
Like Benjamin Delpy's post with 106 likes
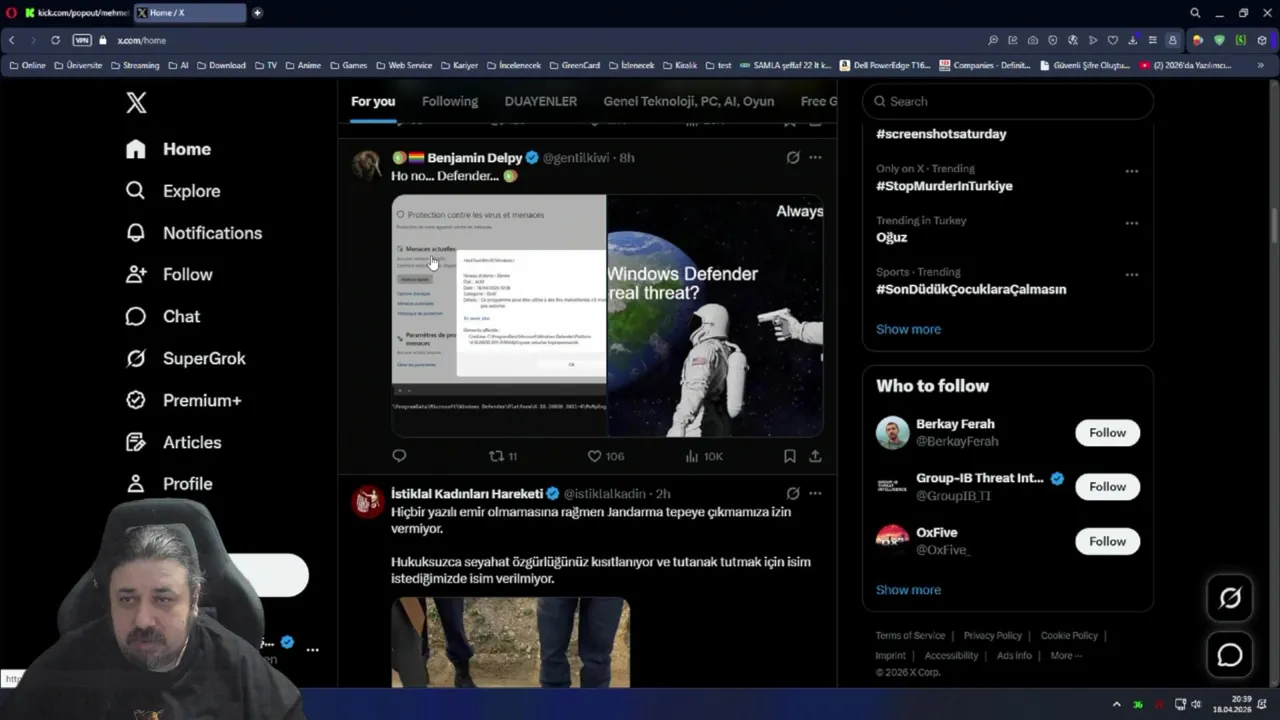click(605, 456)
